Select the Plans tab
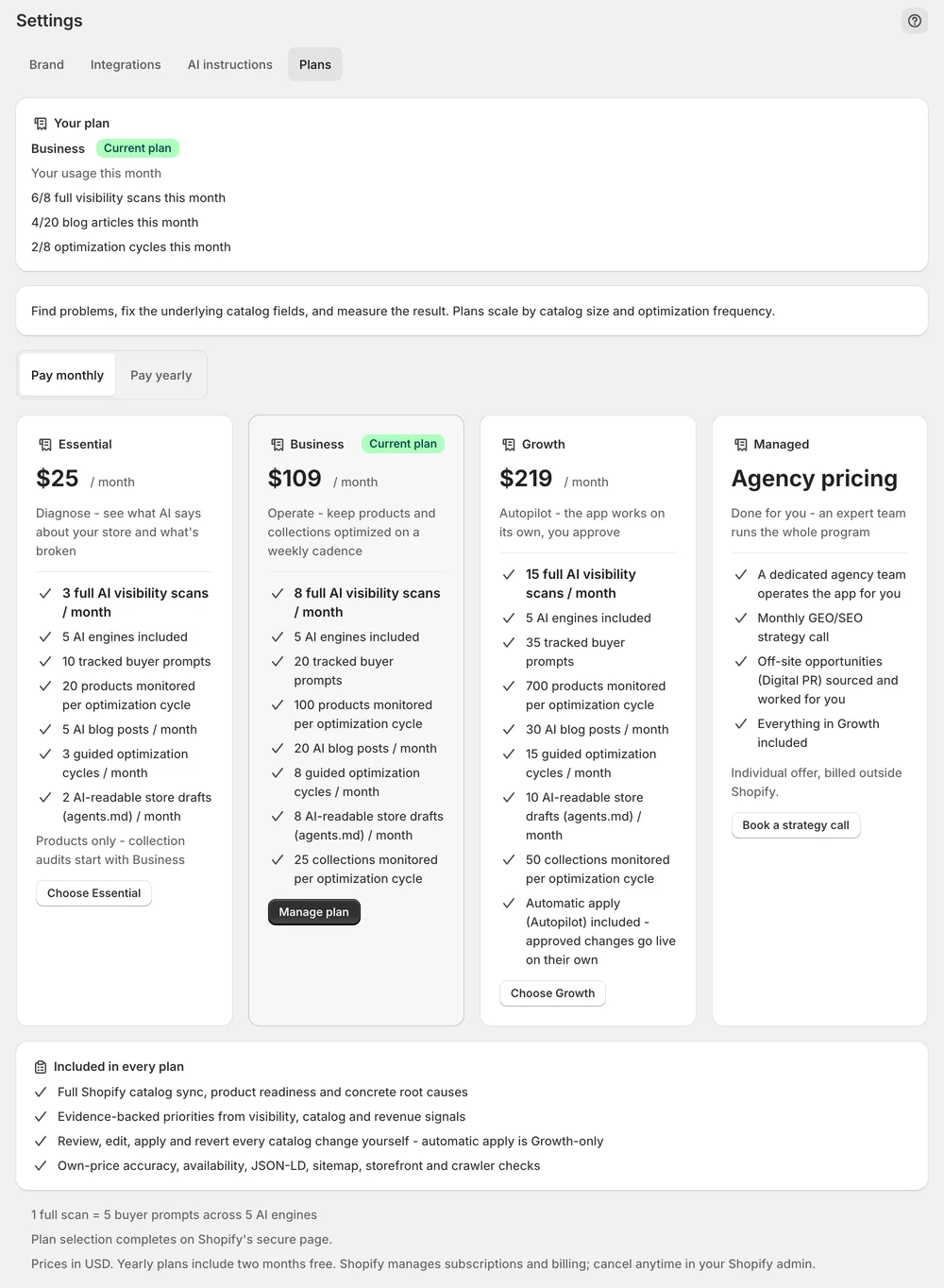The width and height of the screenshot is (944, 1288). [315, 64]
